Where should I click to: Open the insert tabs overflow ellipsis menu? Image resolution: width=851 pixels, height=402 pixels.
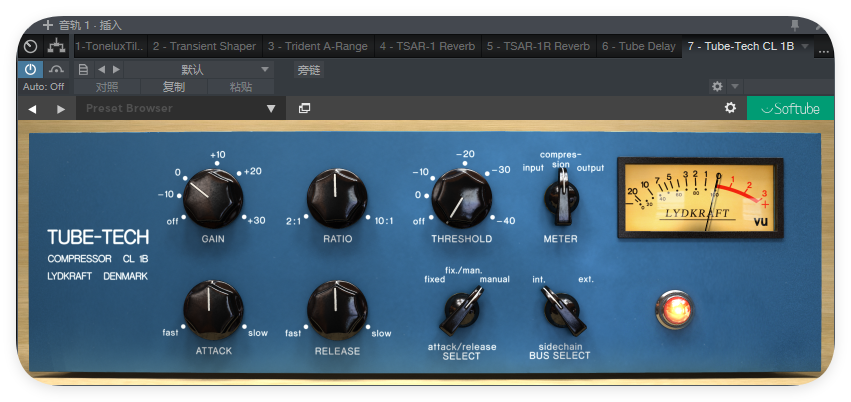[x=824, y=50]
